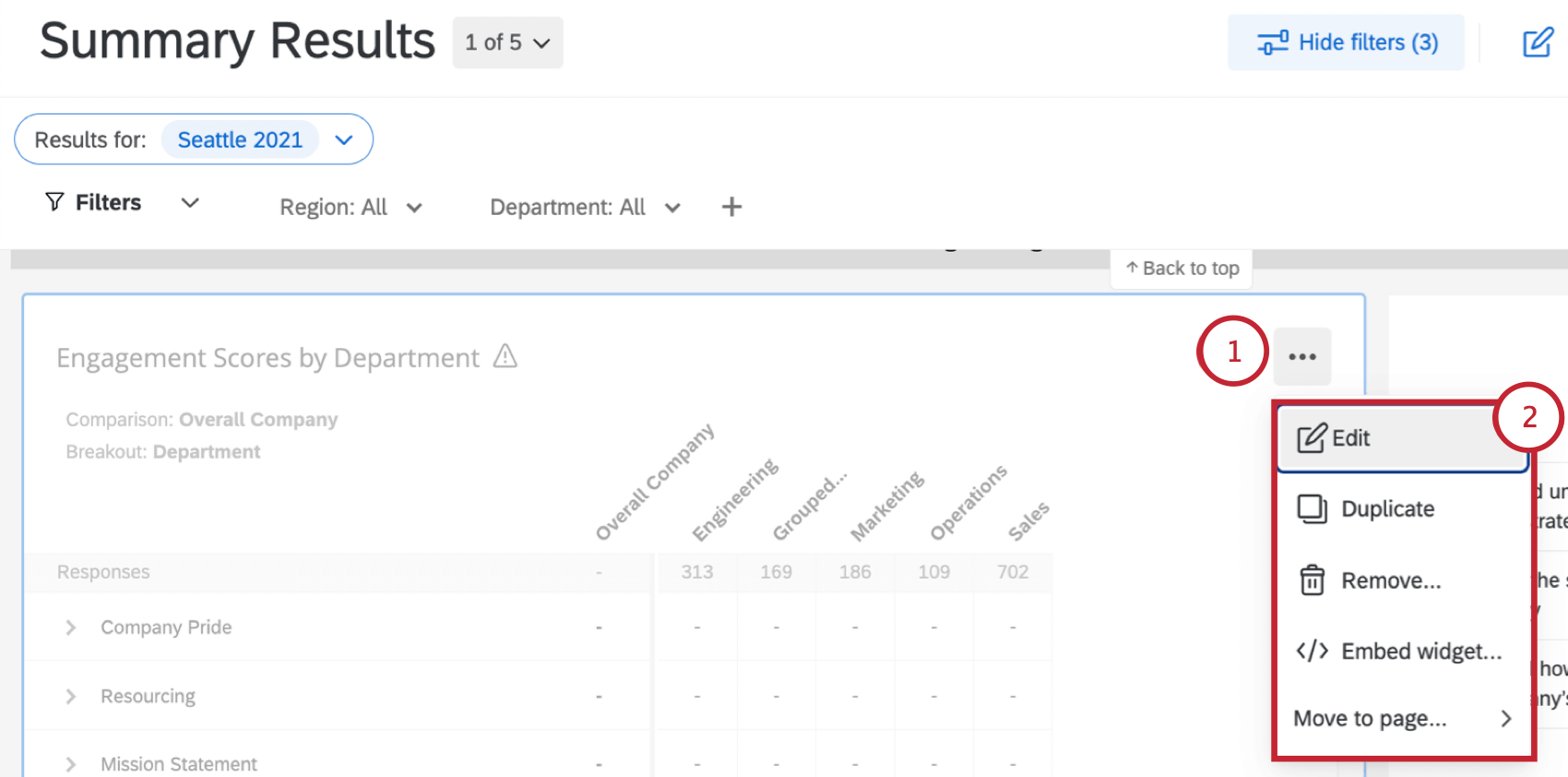Open the page selector 1 of 5
Image resolution: width=1568 pixels, height=777 pixels.
[507, 42]
